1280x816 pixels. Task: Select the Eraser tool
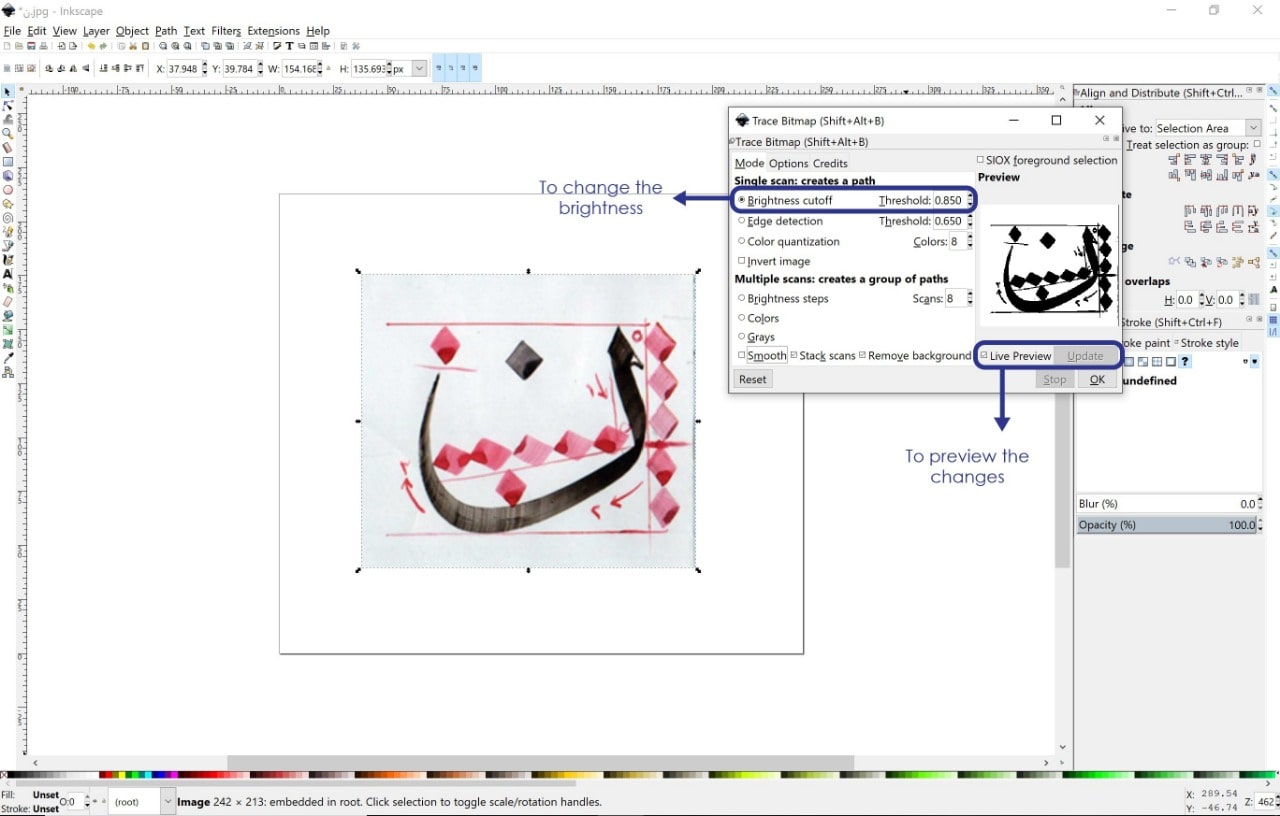point(7,301)
